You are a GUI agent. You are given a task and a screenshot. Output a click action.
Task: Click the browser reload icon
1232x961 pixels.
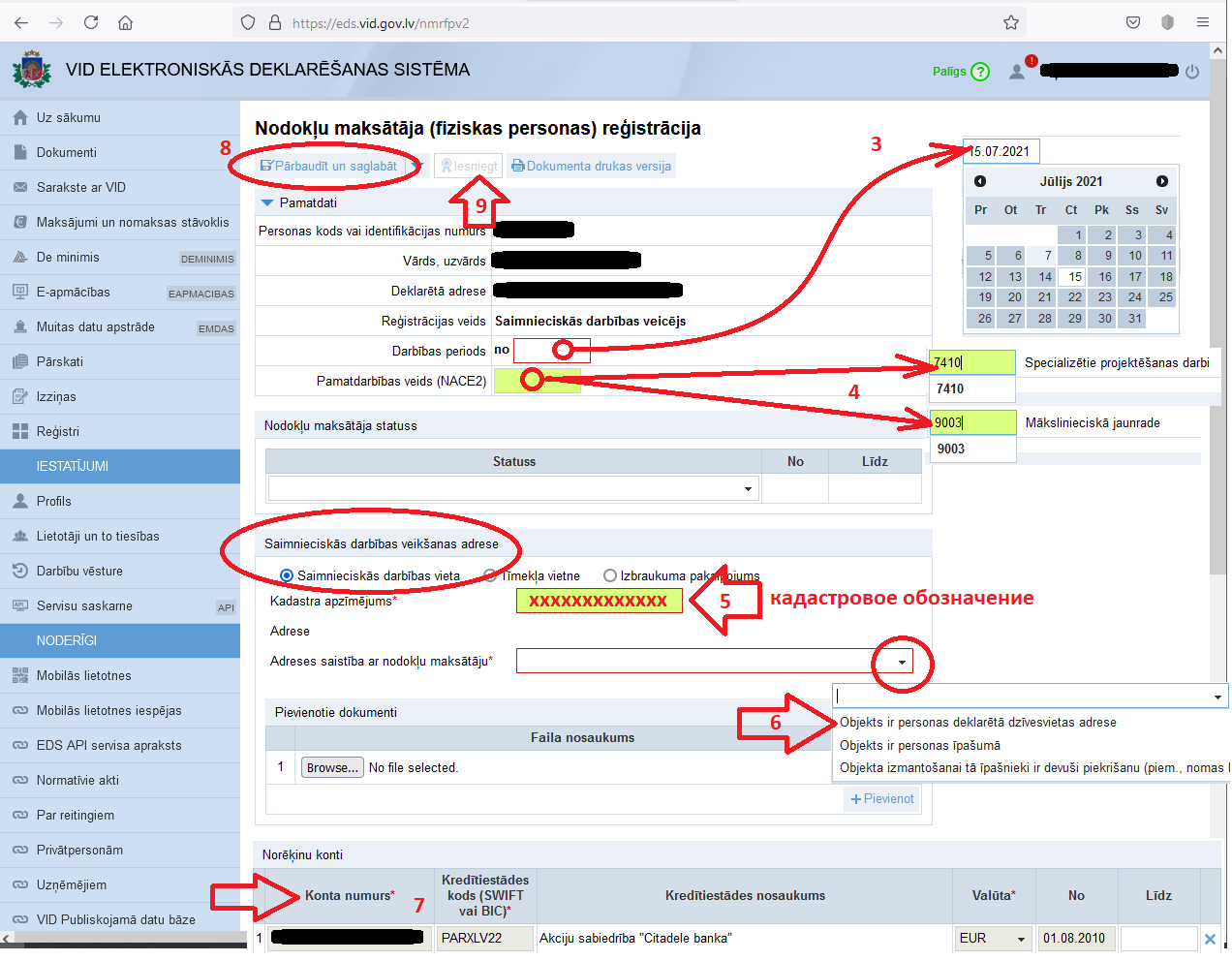91,22
